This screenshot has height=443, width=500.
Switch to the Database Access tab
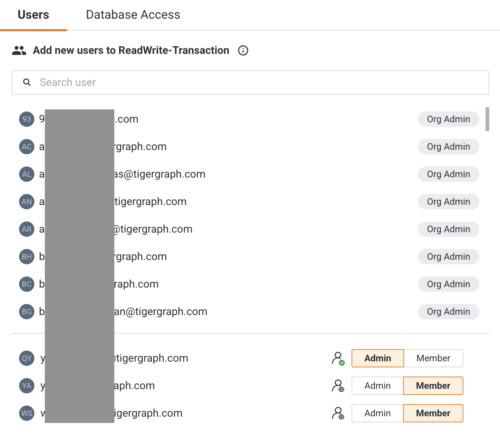point(133,15)
